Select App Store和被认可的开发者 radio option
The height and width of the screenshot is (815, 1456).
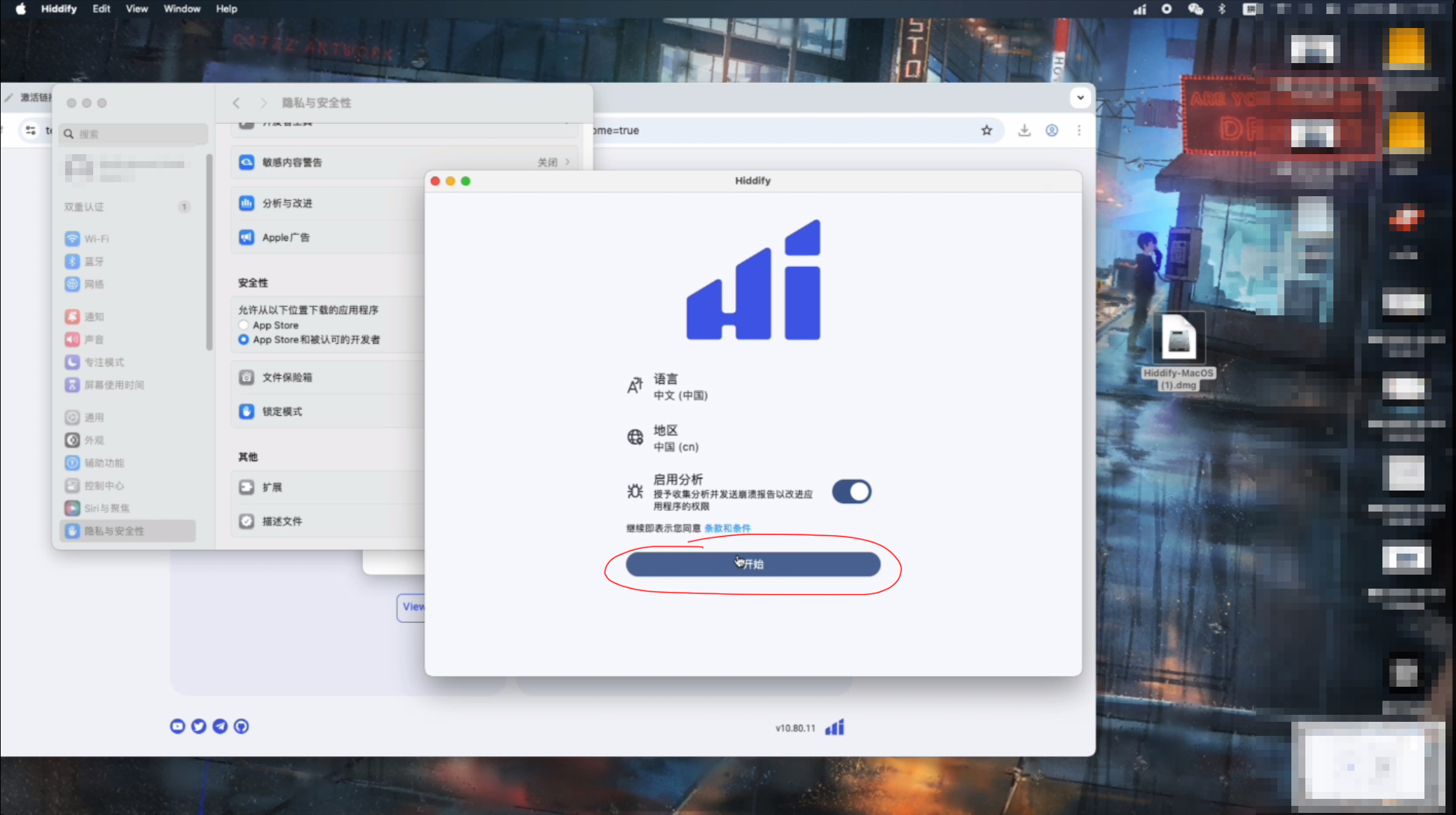click(243, 339)
